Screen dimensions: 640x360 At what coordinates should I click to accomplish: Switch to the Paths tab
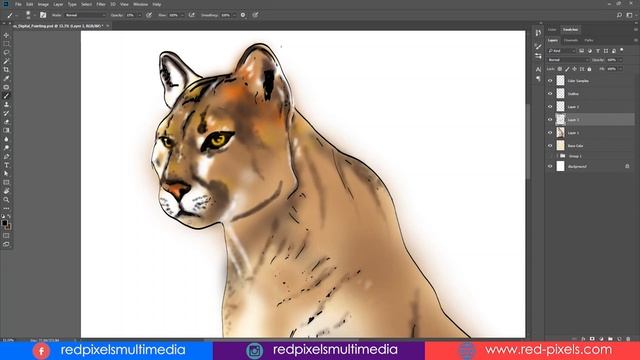(589, 40)
